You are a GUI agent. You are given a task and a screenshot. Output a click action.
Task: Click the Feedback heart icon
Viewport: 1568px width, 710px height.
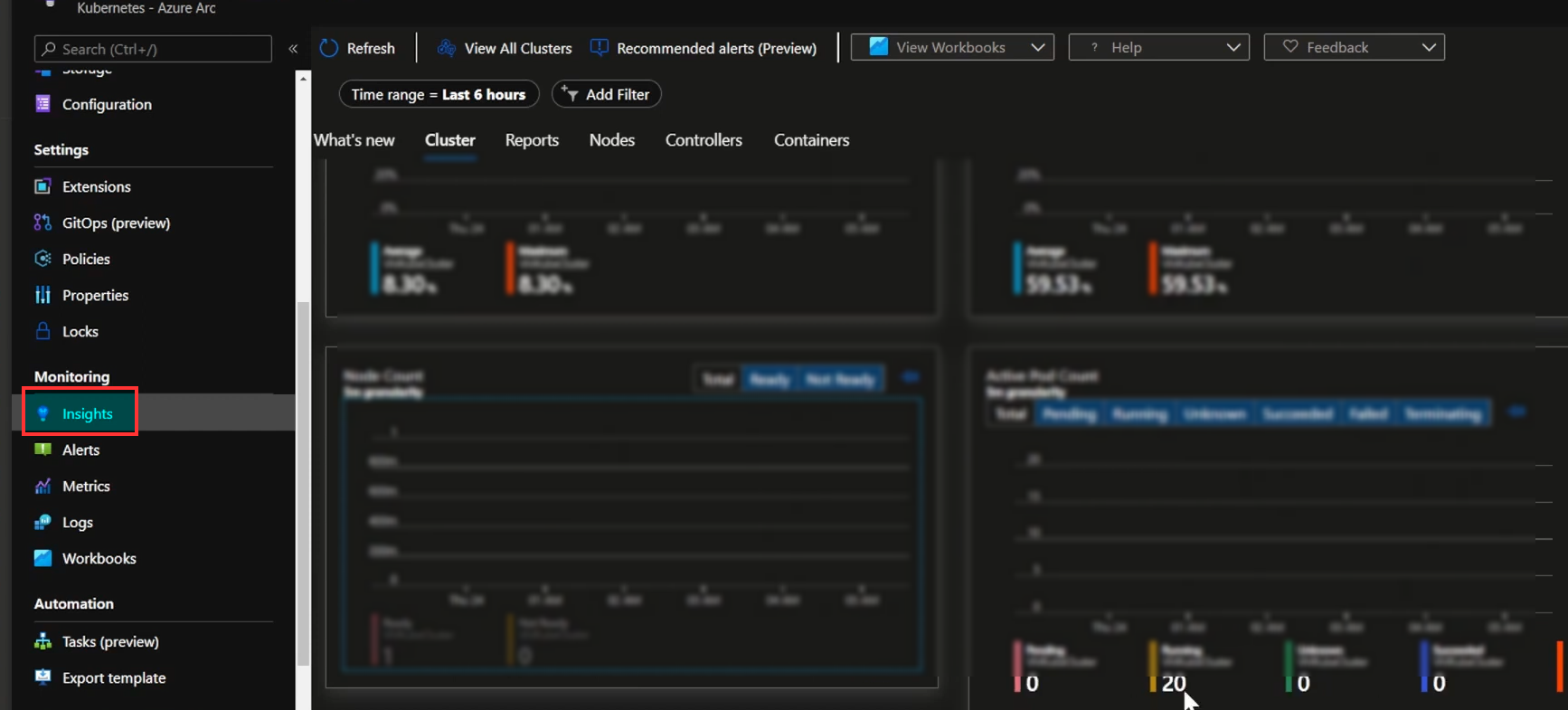[1290, 47]
